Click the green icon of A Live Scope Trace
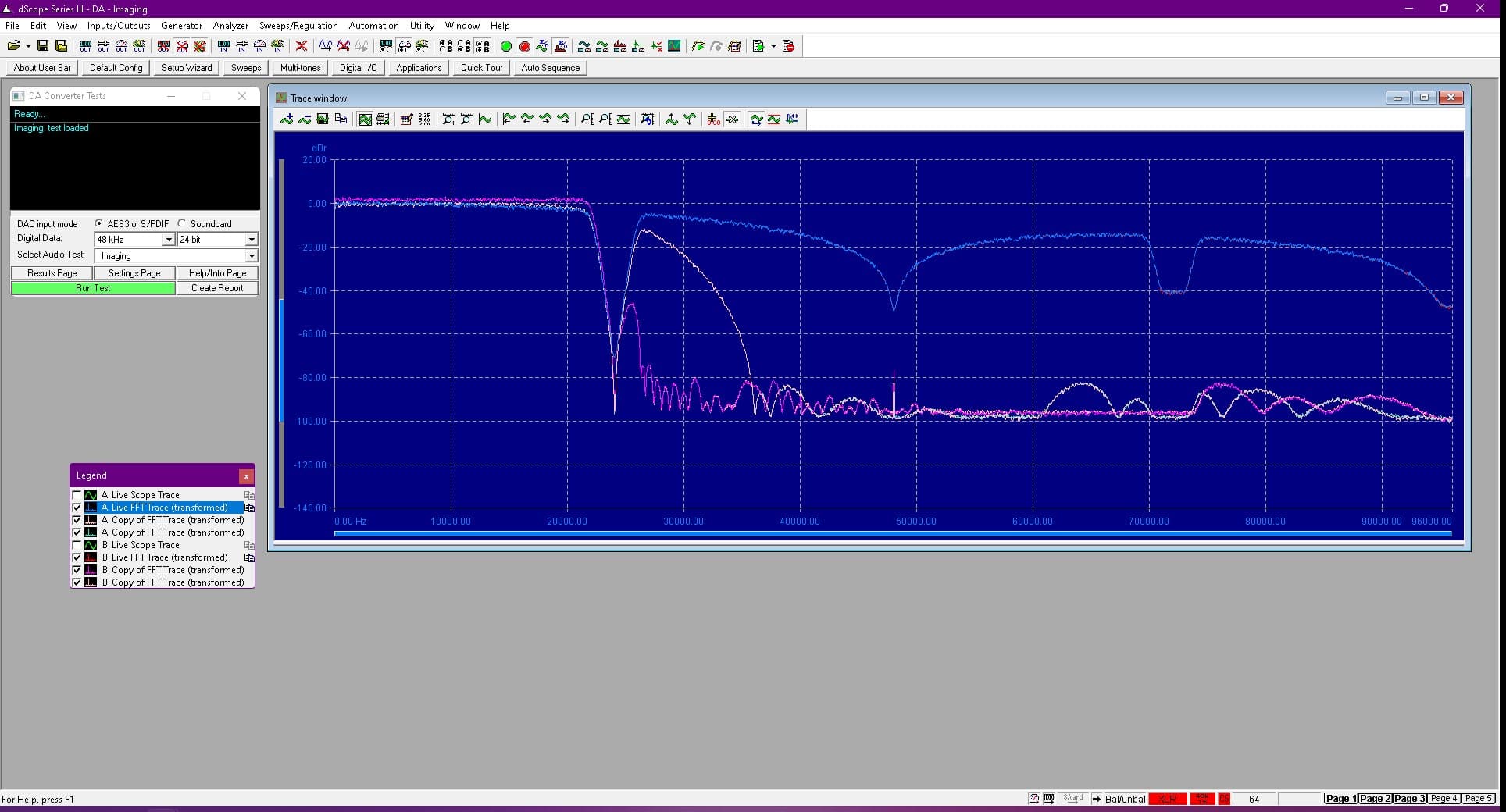1506x812 pixels. coord(91,495)
